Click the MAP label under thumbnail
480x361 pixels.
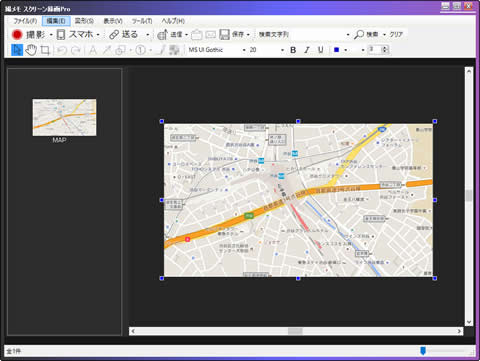[59, 140]
